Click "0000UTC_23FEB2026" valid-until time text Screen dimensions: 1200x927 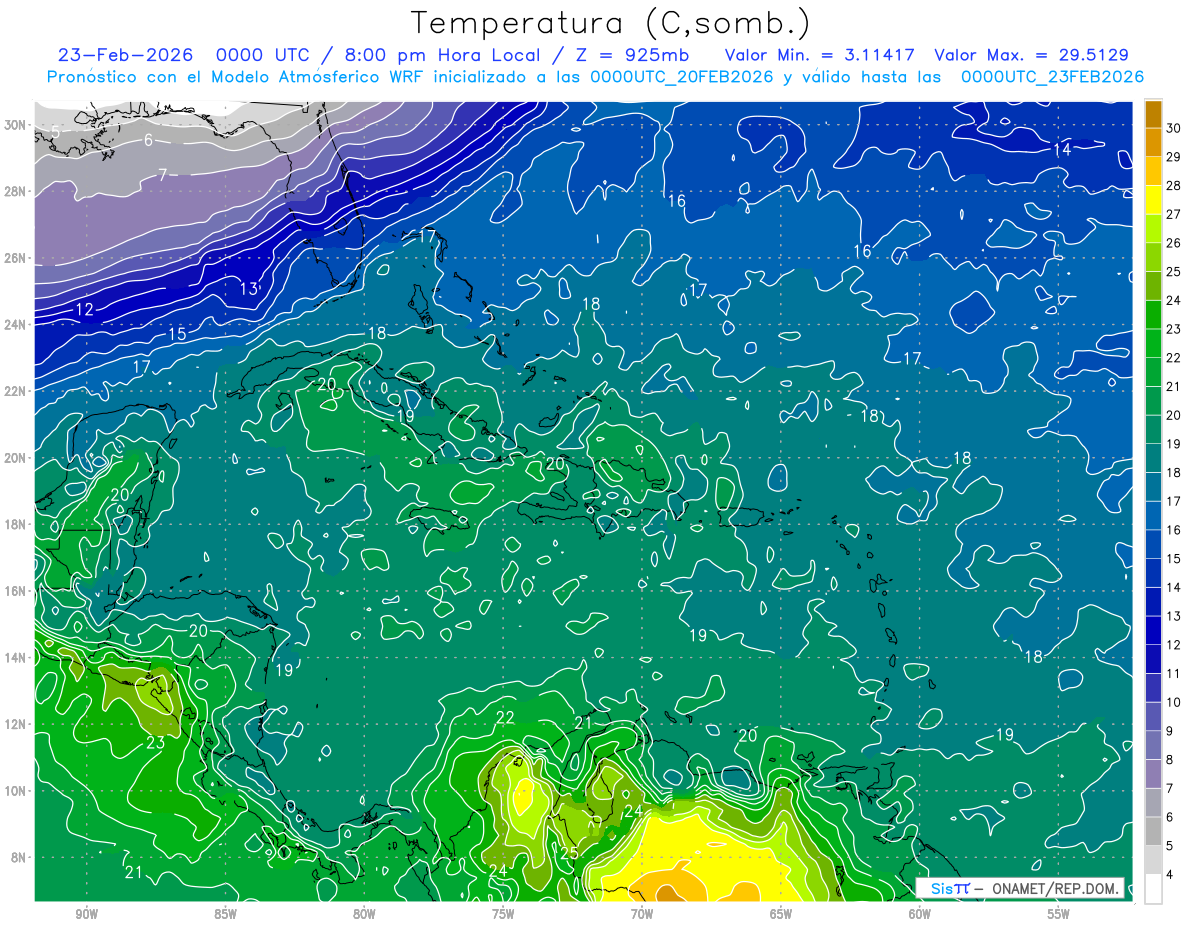1052,77
